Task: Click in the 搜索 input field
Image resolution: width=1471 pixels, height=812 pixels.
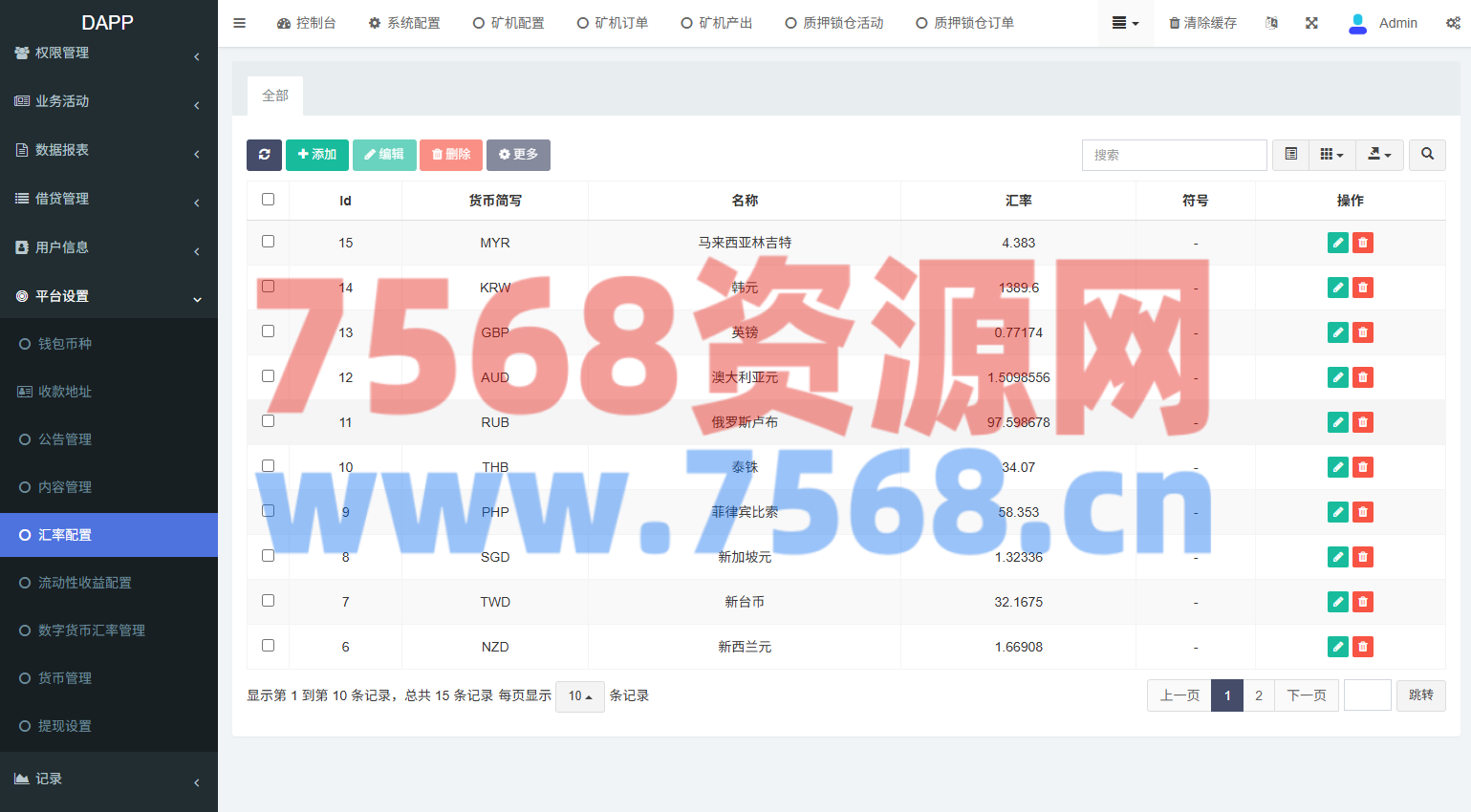Action: point(1174,155)
